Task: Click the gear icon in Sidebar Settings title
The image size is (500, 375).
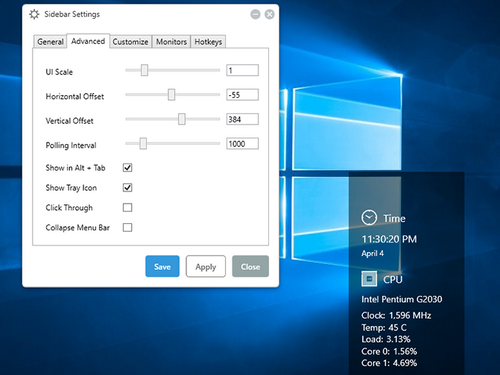Action: coord(34,14)
